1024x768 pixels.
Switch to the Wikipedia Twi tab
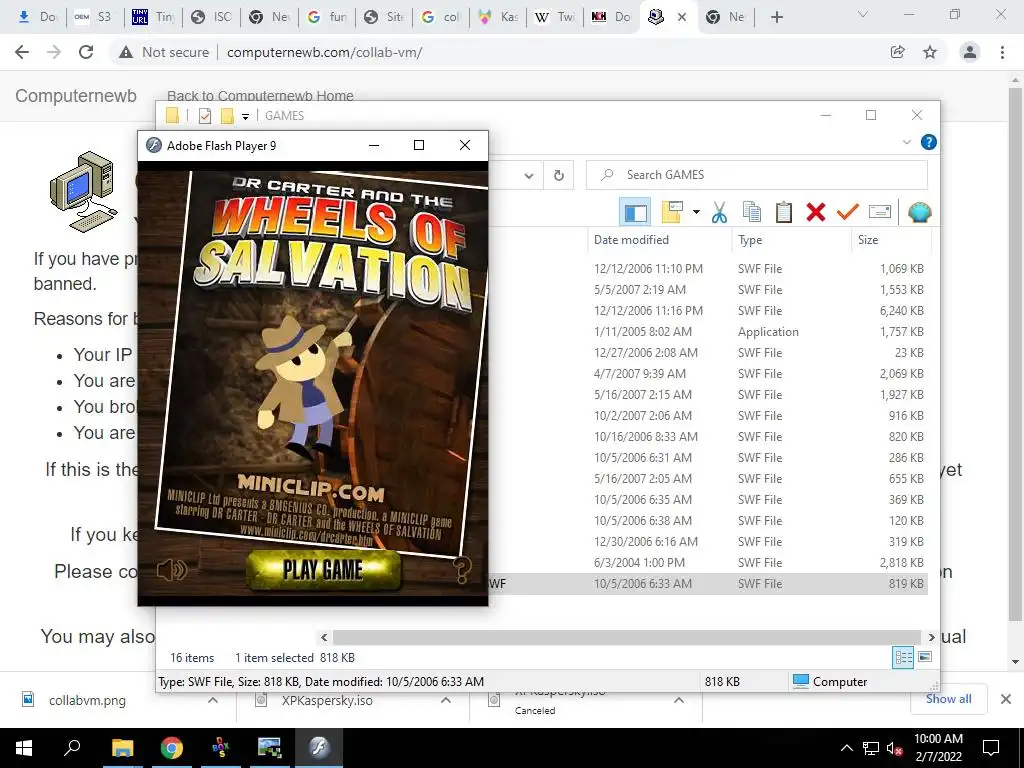555,17
